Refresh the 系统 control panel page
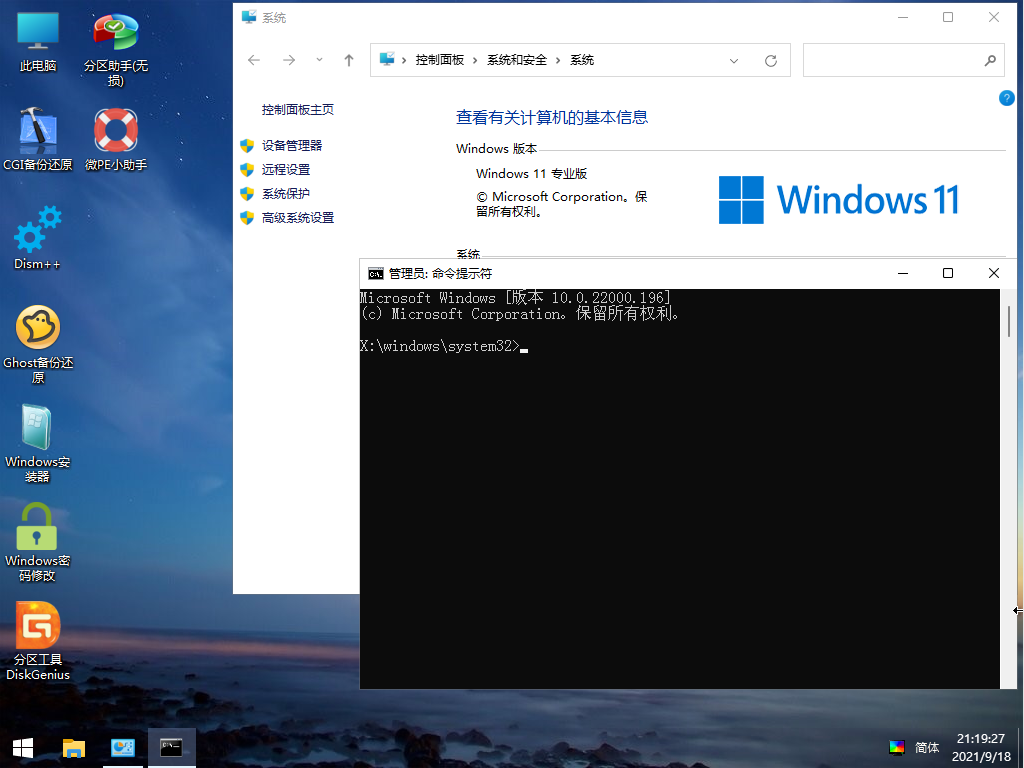This screenshot has width=1024, height=768. click(771, 61)
